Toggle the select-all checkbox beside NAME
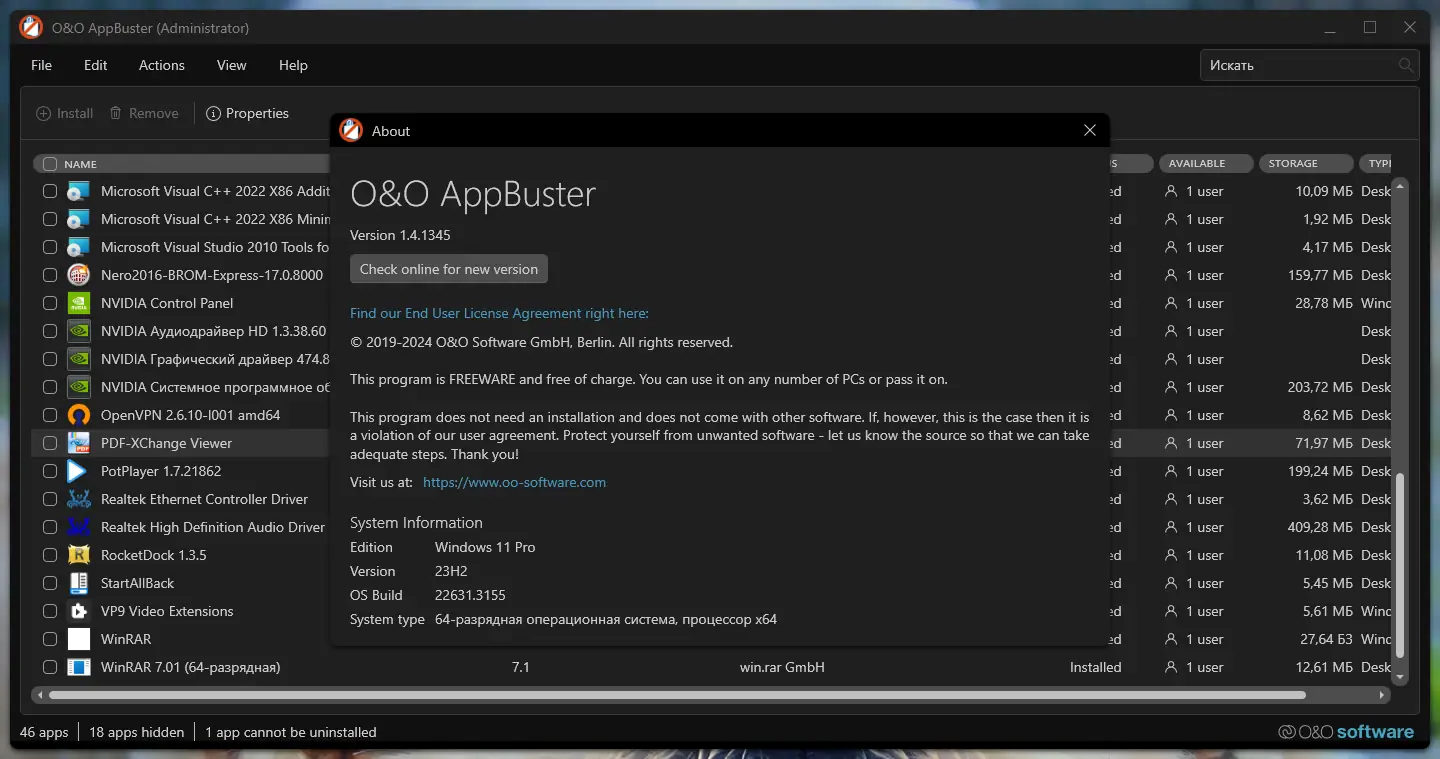The image size is (1440, 759). pos(50,164)
